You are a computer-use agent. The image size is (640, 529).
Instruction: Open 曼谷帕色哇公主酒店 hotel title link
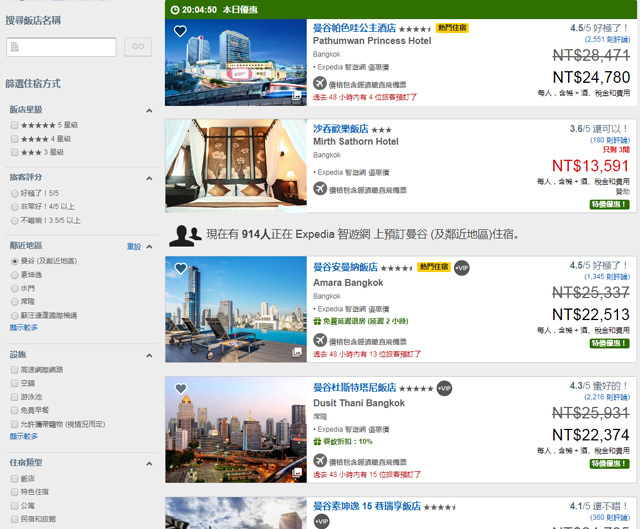(x=354, y=28)
